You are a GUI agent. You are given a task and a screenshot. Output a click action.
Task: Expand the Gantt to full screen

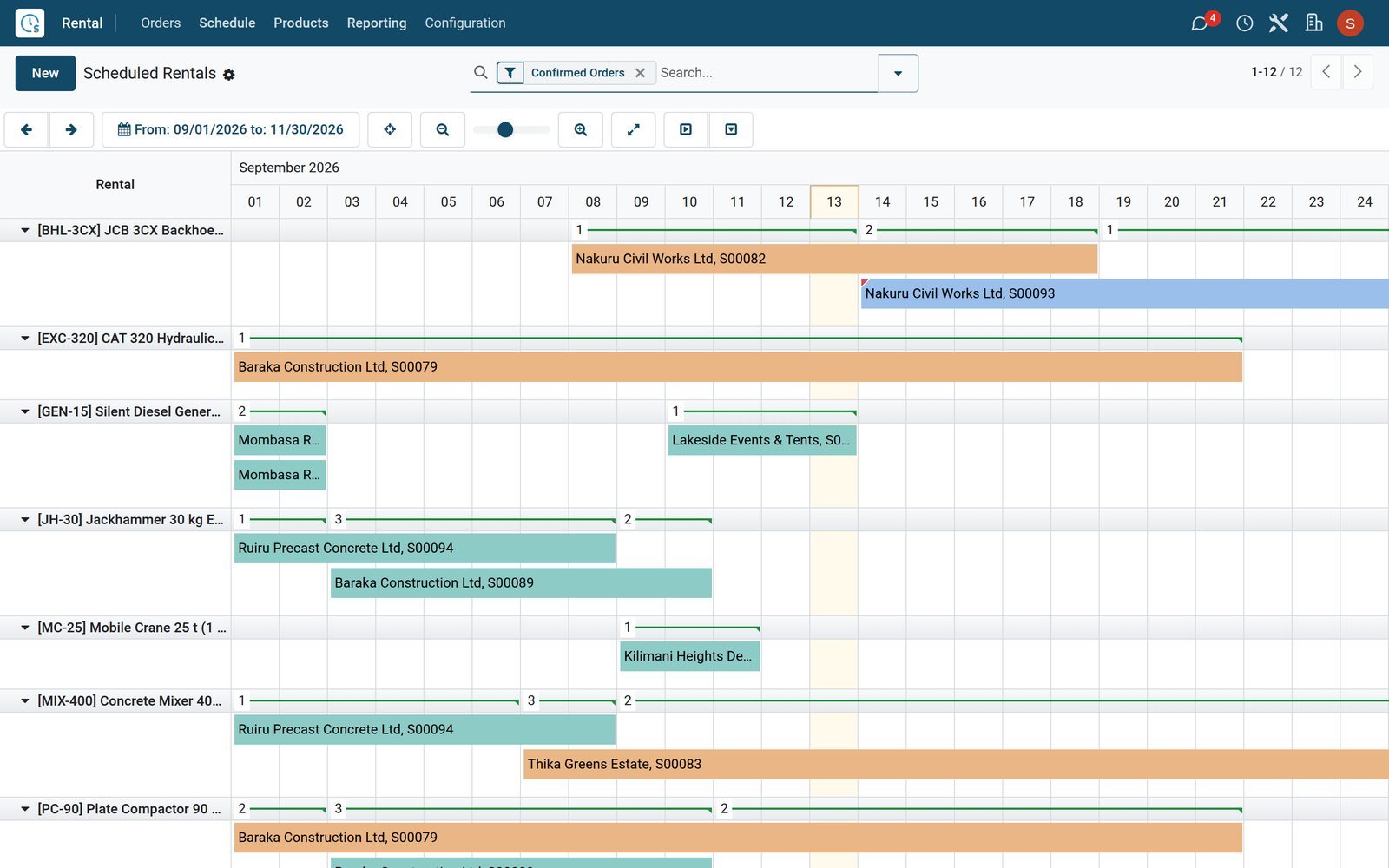(x=634, y=129)
